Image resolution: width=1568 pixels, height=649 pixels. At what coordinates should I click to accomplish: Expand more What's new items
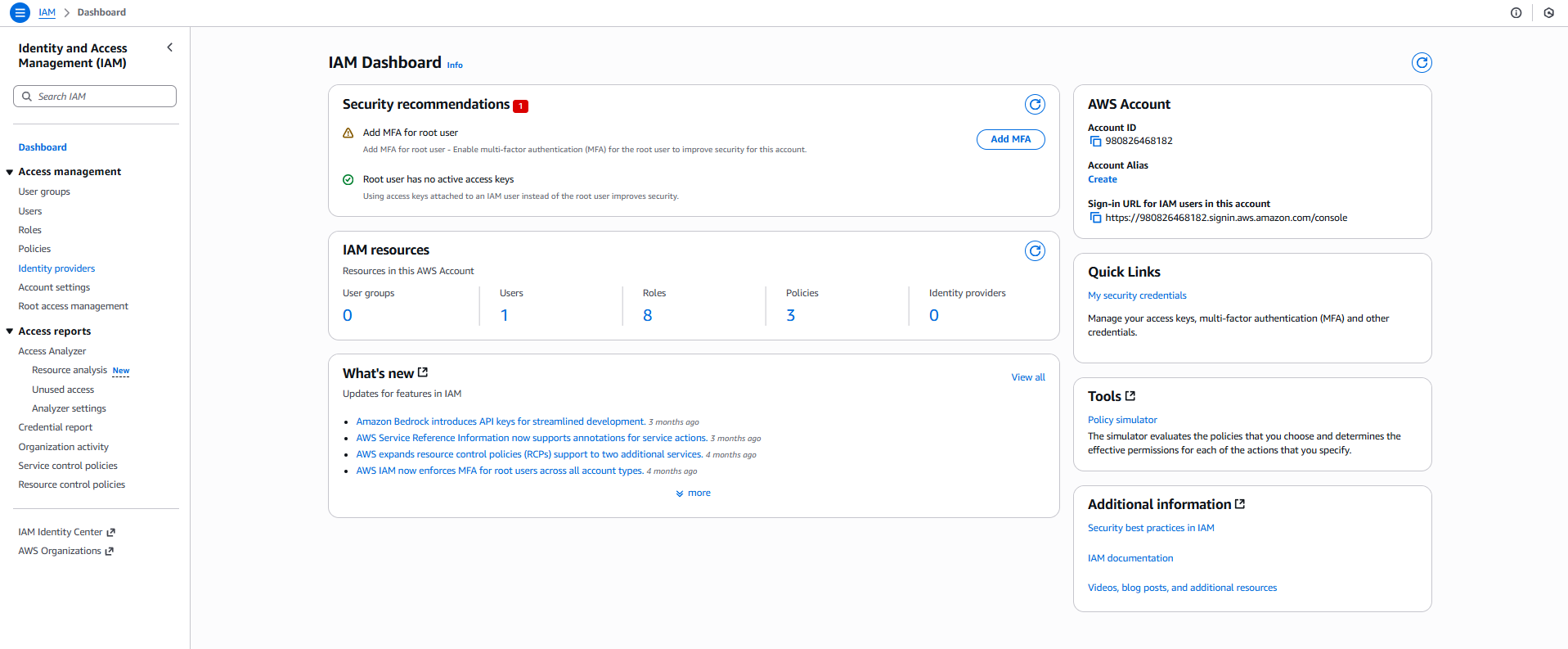point(694,493)
